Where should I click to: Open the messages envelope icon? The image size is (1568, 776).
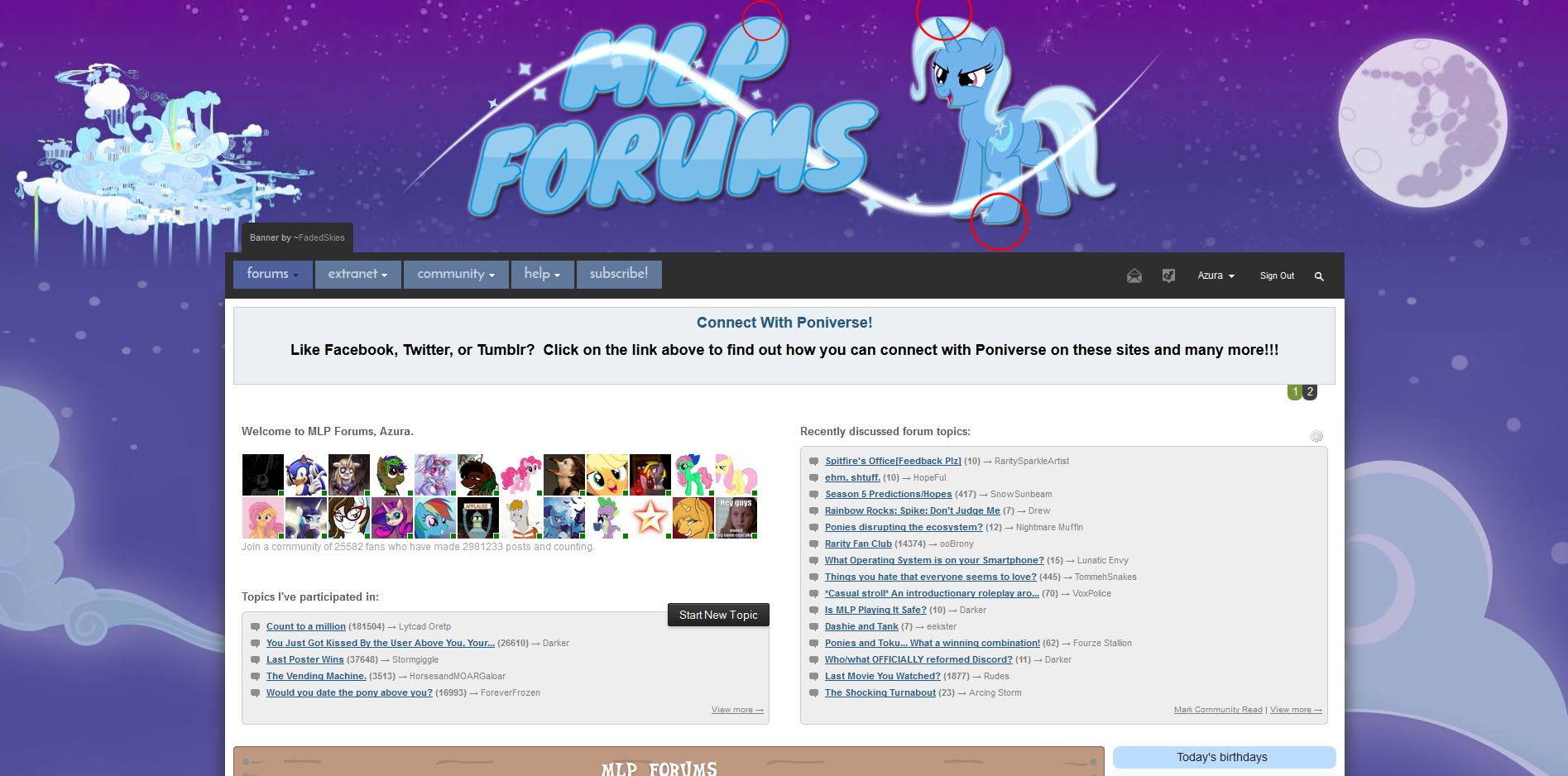click(x=1134, y=275)
